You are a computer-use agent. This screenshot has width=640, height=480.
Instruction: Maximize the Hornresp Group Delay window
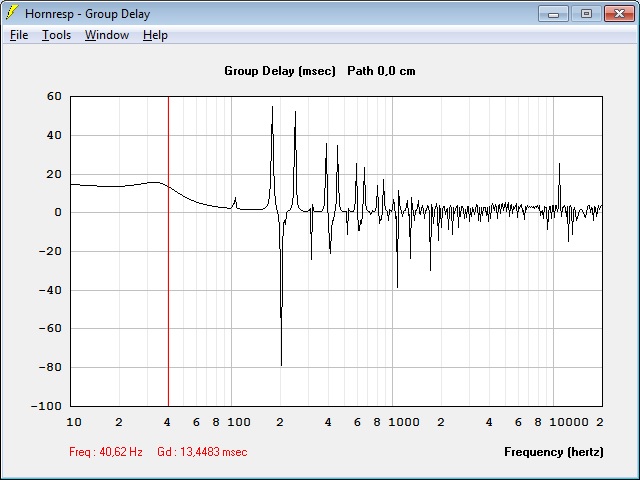coord(586,14)
